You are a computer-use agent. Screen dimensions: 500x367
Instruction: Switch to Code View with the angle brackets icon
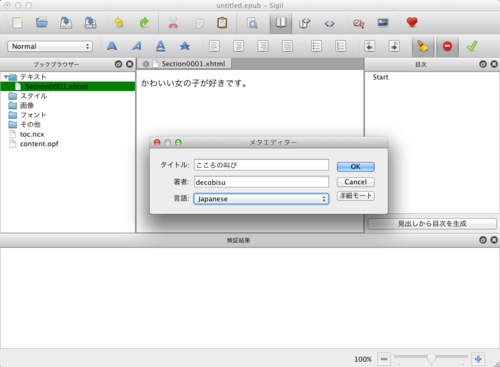click(x=329, y=23)
